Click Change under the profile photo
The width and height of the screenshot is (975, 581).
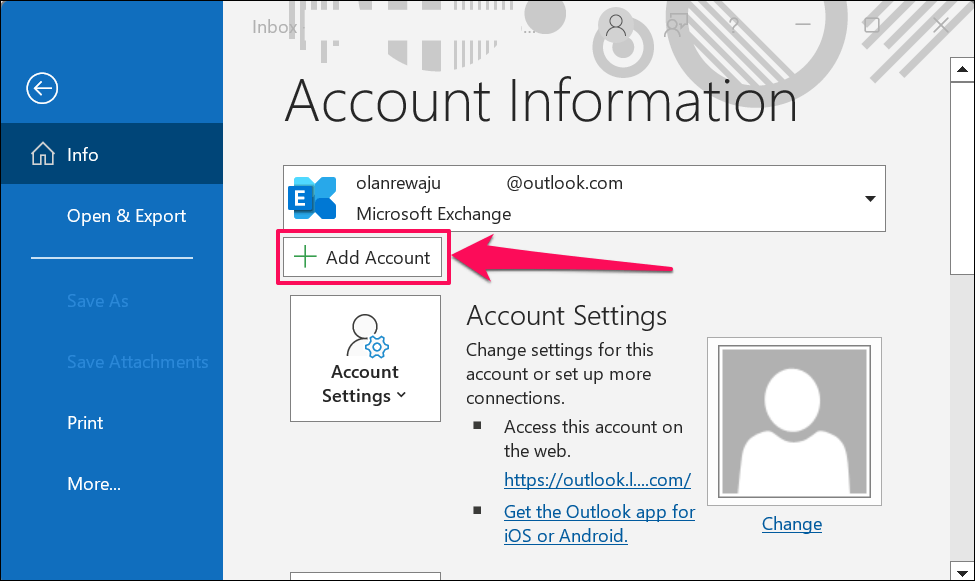[792, 524]
